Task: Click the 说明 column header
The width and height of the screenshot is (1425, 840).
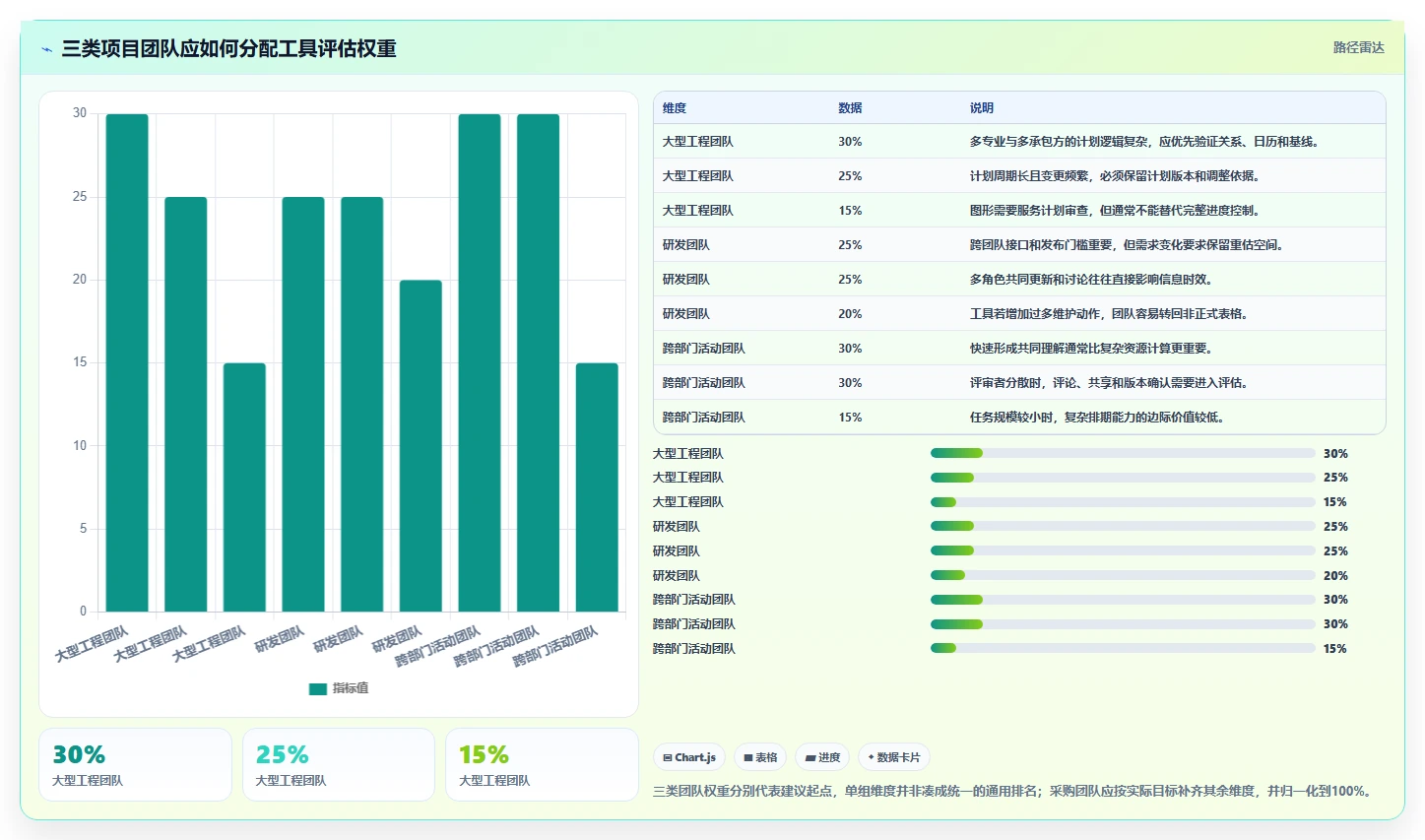Action: pyautogui.click(x=982, y=108)
